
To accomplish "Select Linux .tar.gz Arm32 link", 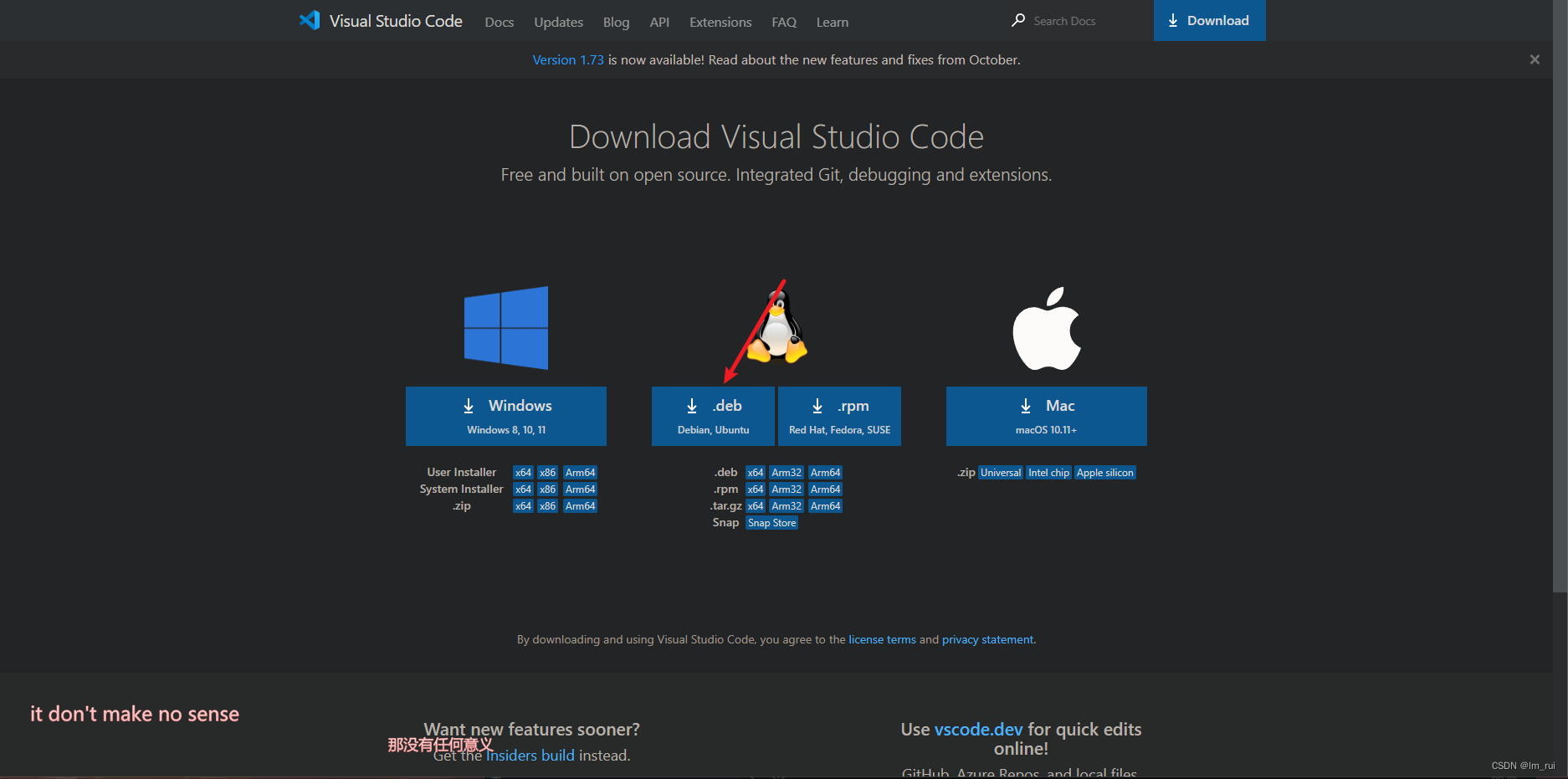I will (787, 506).
